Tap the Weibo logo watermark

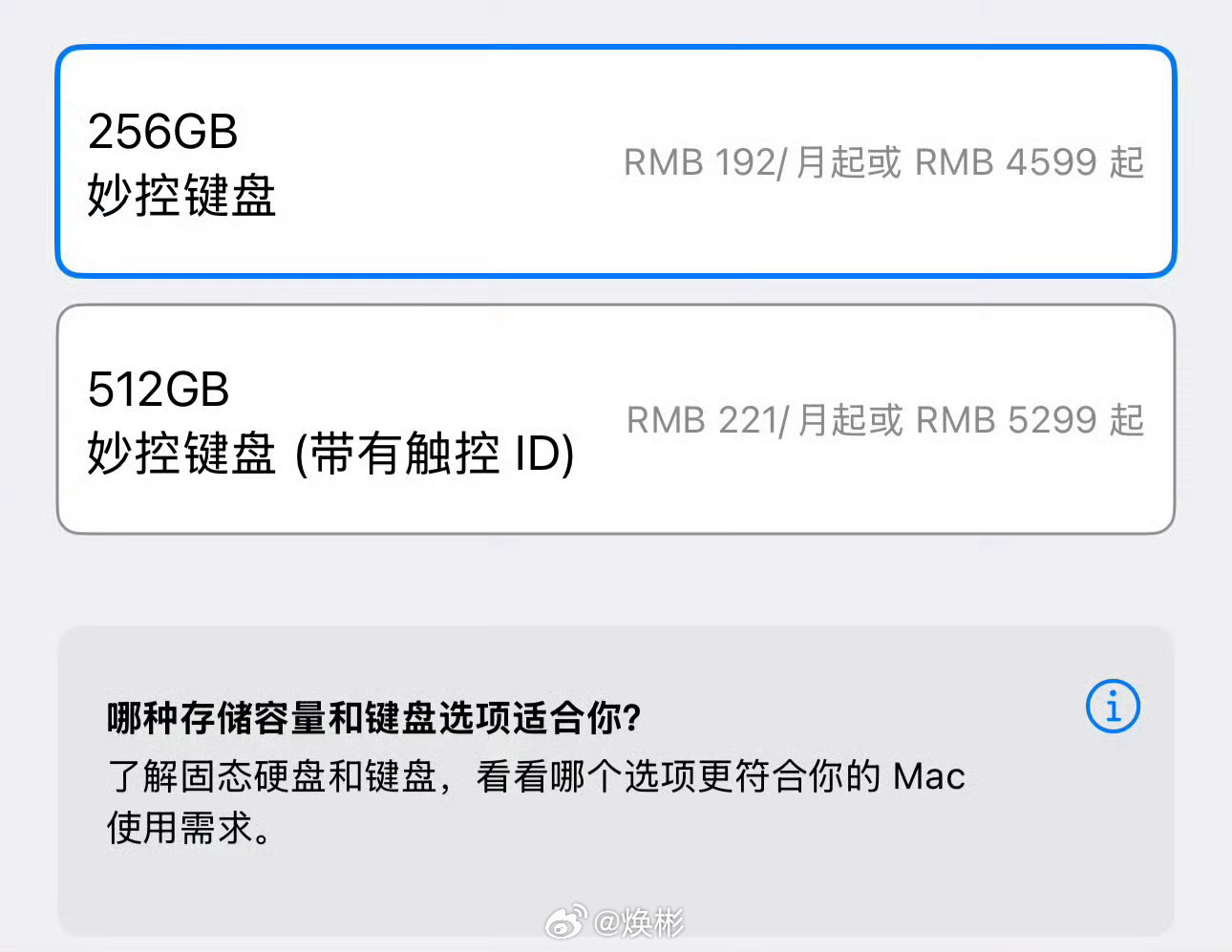566,922
